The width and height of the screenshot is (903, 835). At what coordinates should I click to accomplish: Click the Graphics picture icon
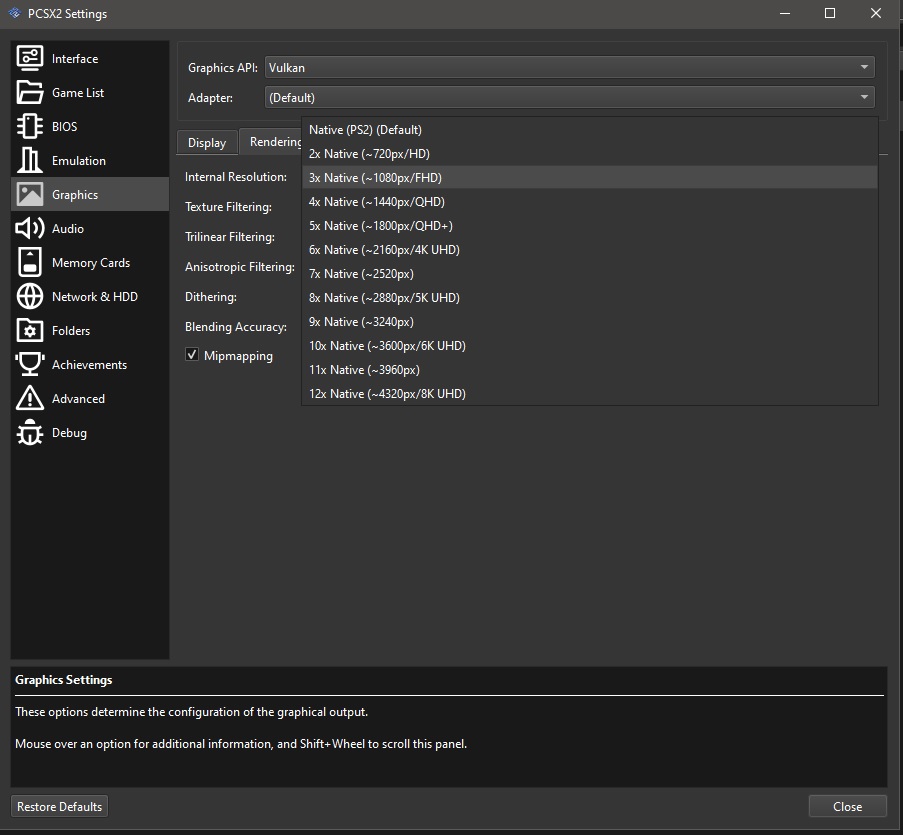[x=29, y=194]
